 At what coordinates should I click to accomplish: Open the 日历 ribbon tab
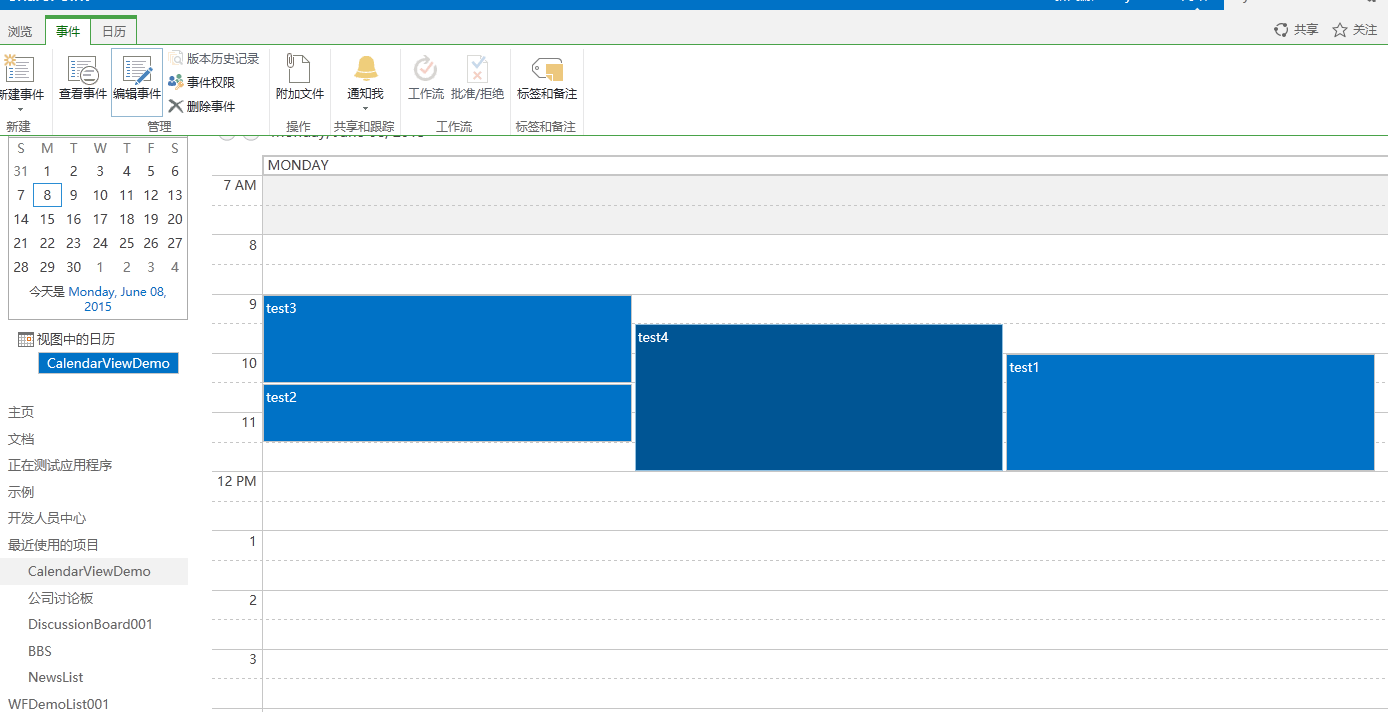tap(114, 32)
